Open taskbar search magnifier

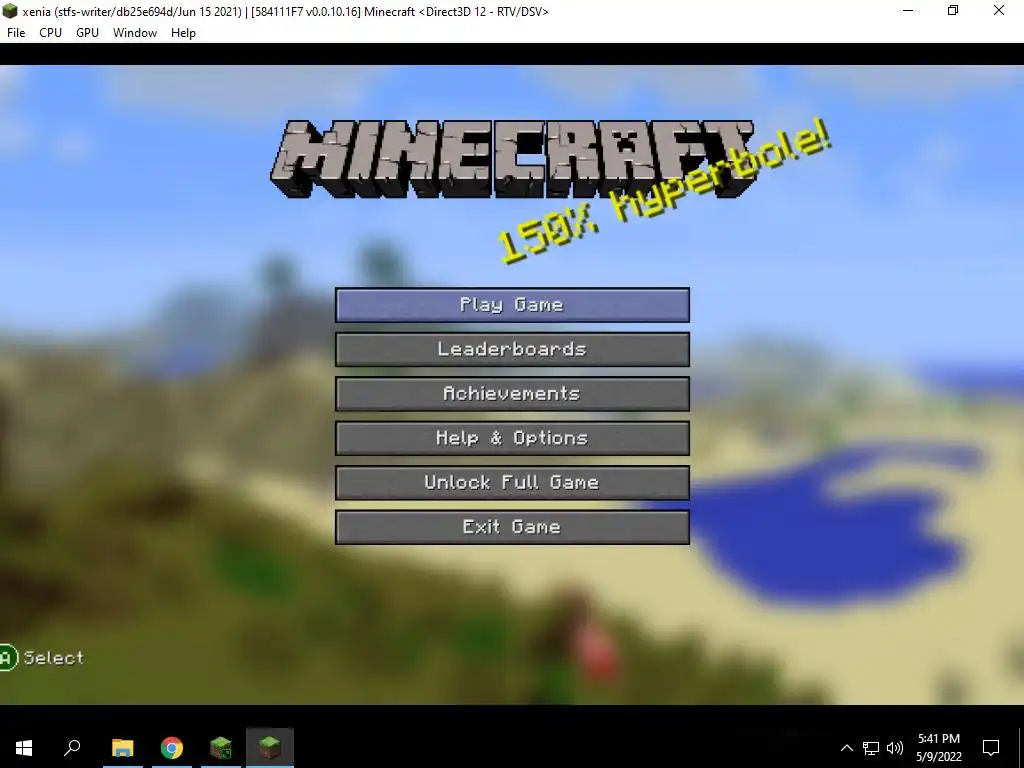[72, 748]
